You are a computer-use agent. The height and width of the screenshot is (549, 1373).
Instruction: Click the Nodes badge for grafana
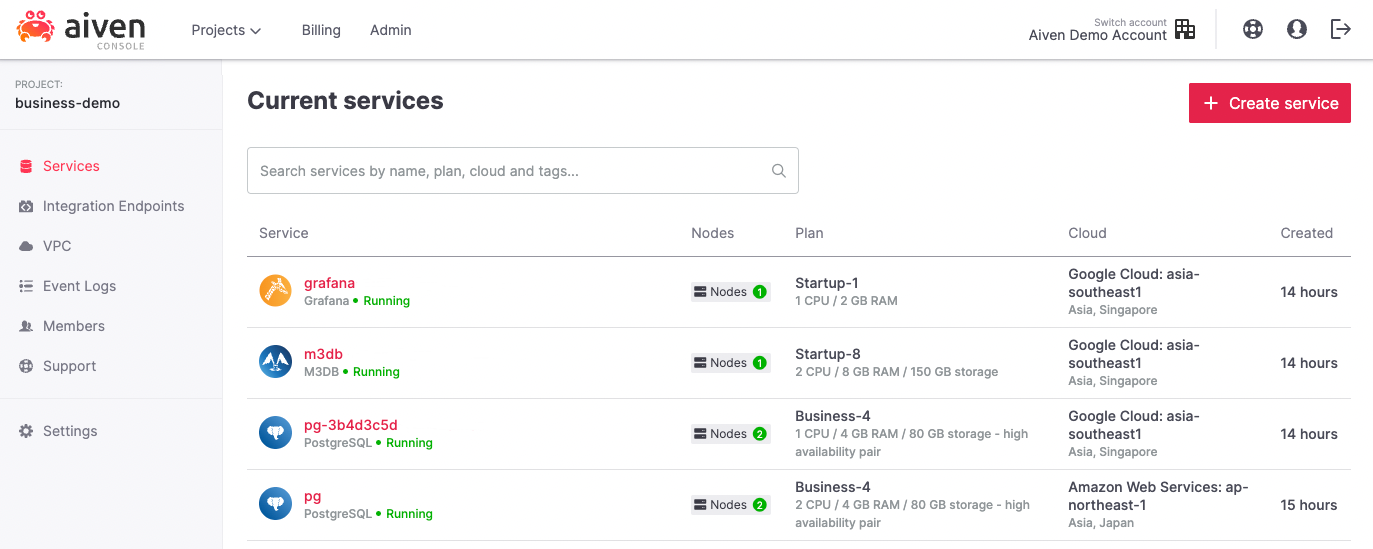click(730, 292)
